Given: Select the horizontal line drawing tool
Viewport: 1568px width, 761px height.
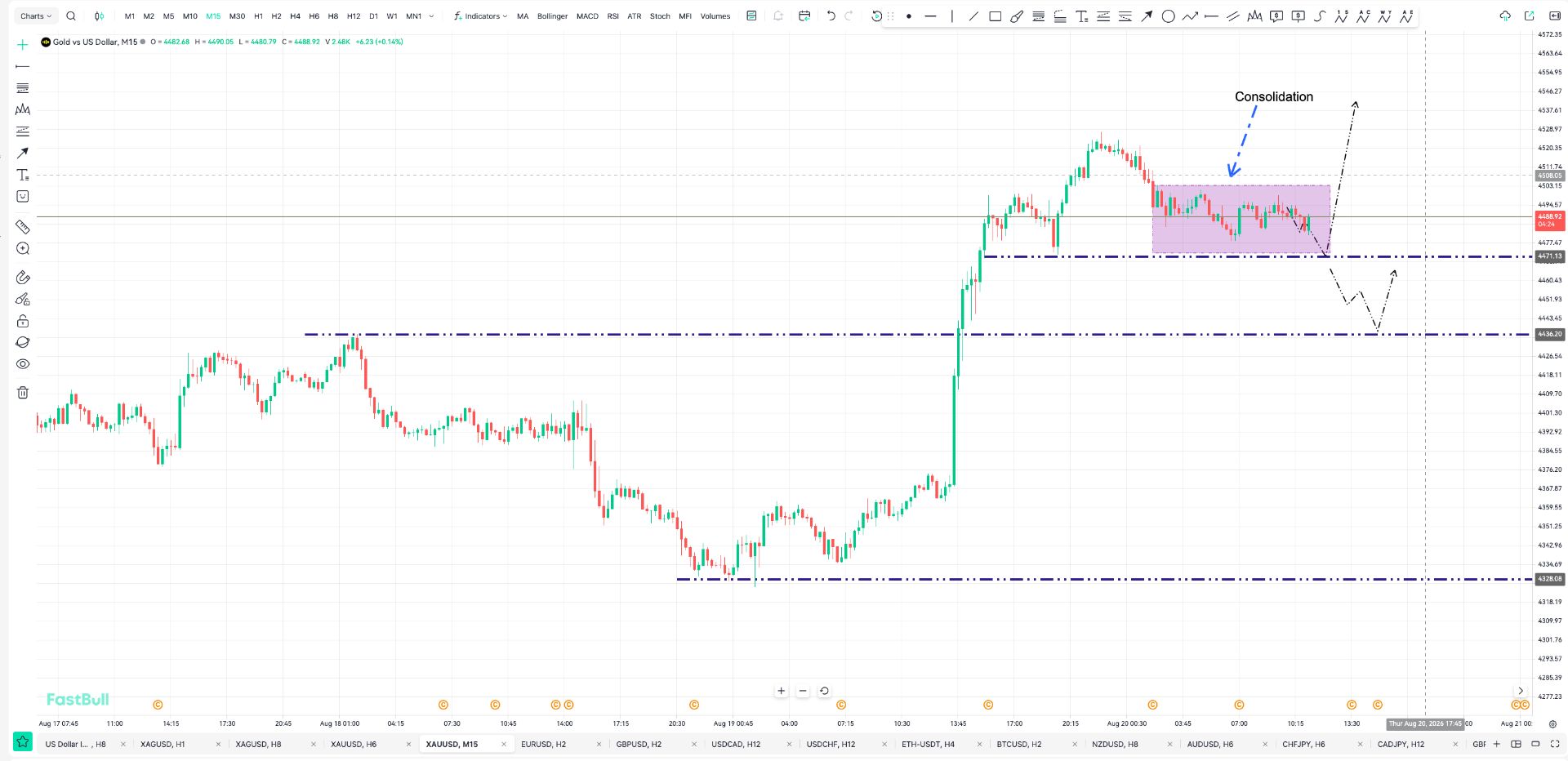Looking at the screenshot, I should tap(930, 16).
